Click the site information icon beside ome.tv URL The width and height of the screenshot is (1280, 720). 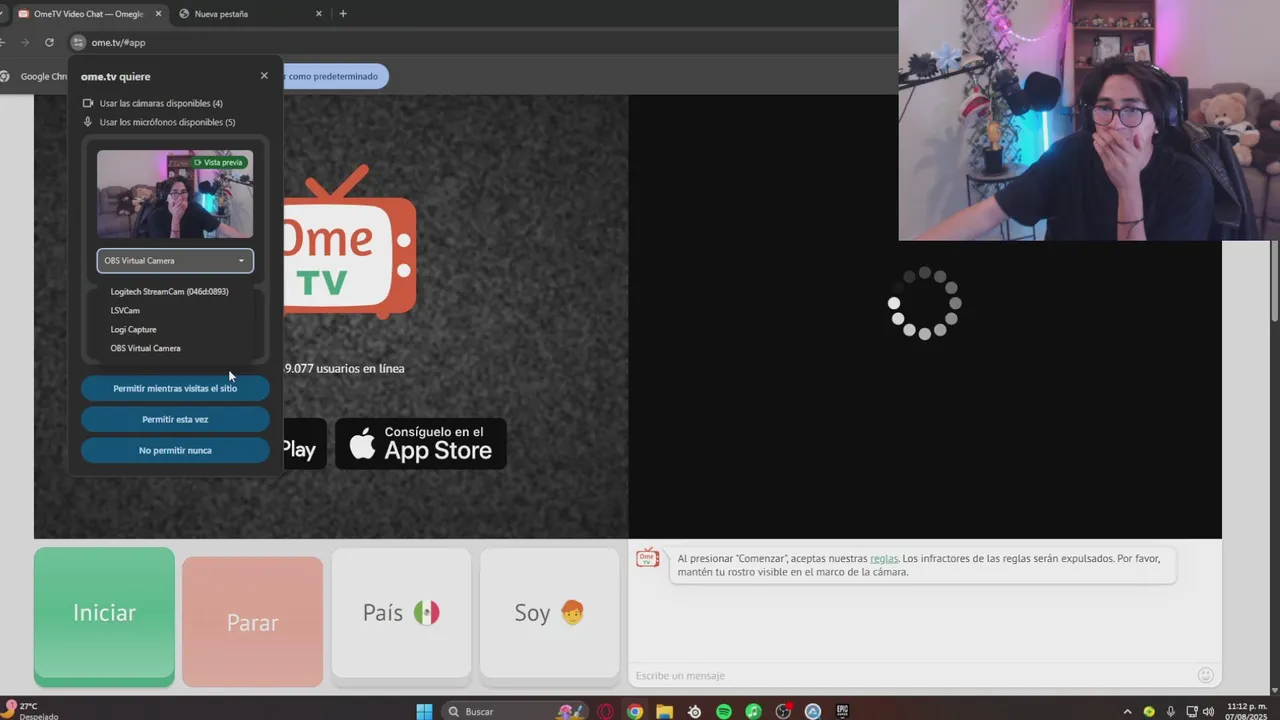click(78, 42)
